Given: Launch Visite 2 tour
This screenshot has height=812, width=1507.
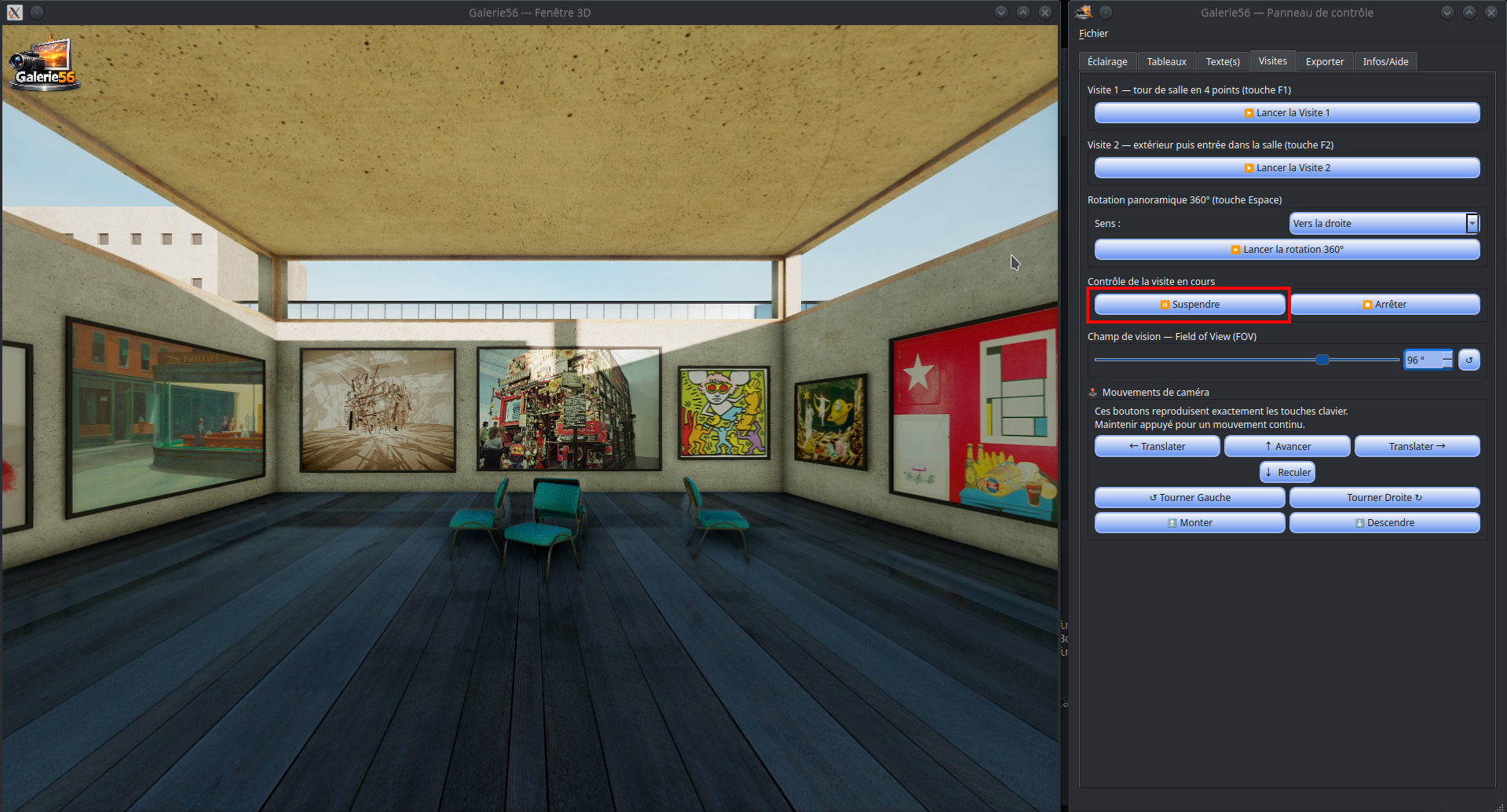Looking at the screenshot, I should [x=1287, y=168].
